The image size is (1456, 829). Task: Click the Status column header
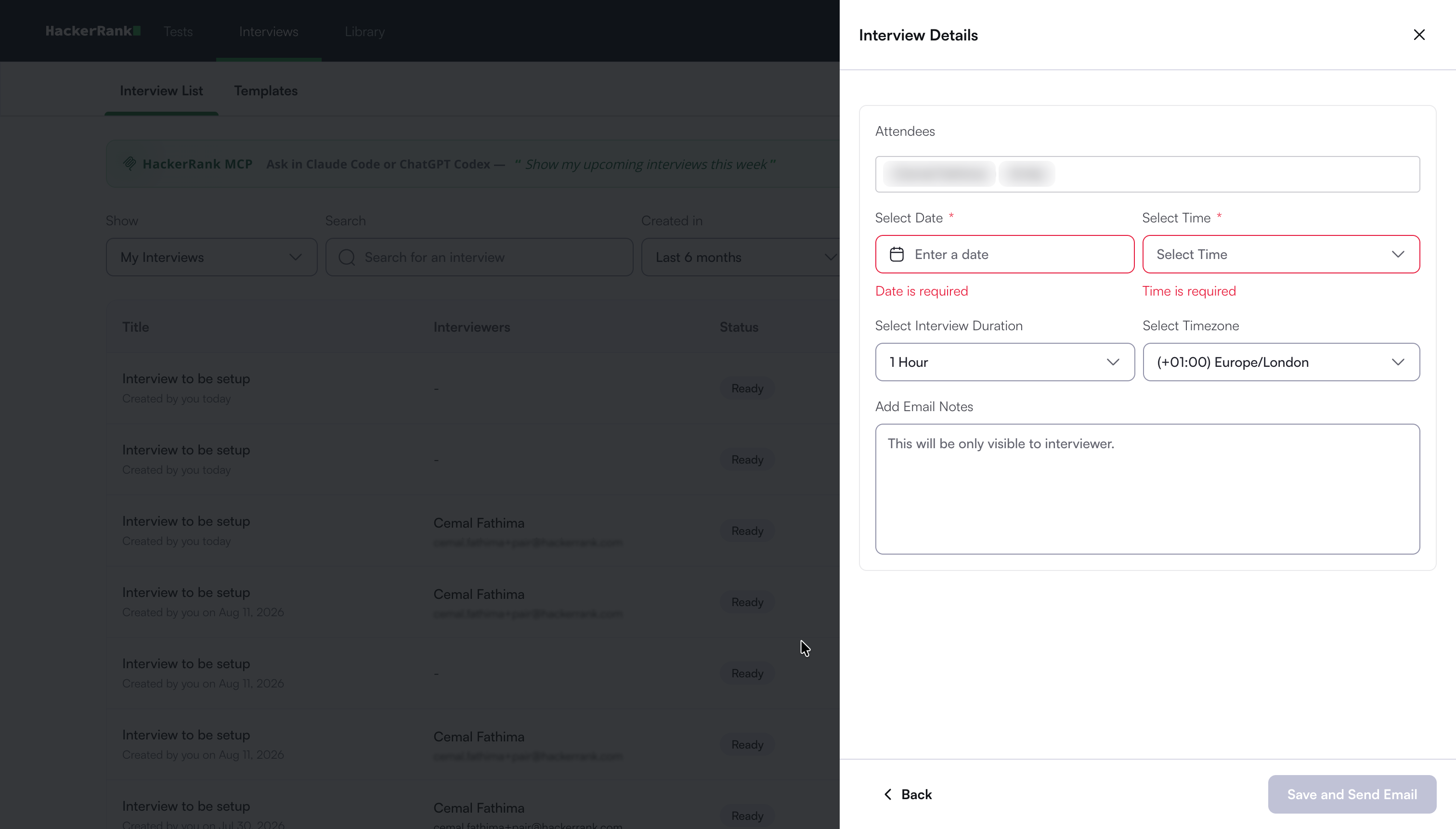click(739, 327)
